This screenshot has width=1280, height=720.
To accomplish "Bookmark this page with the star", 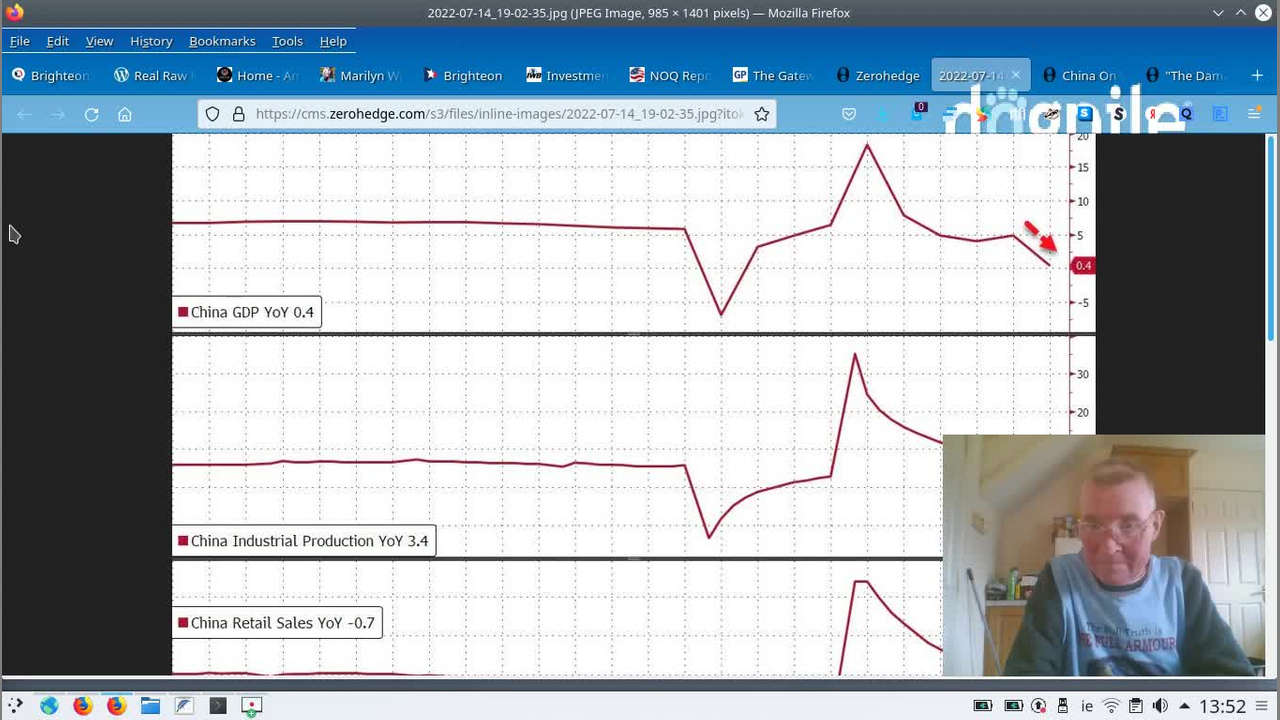I will click(x=762, y=114).
